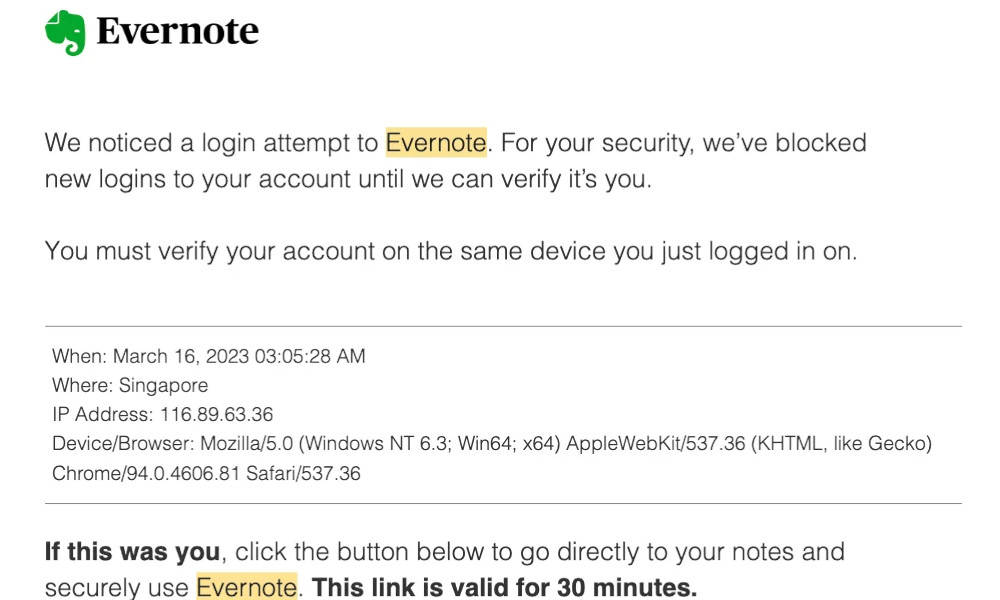
Task: Click the Chrome/94.0.4606.81 Safari/537.36 line
Action: pos(206,473)
